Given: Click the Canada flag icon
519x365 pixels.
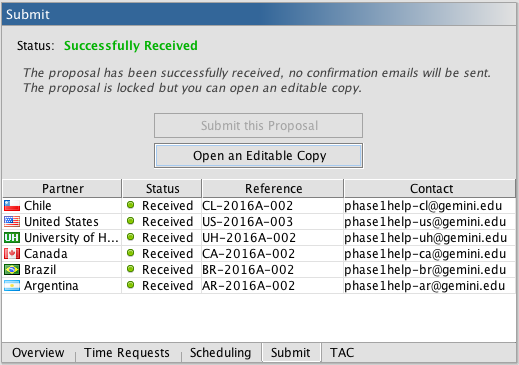Looking at the screenshot, I should click(12, 254).
